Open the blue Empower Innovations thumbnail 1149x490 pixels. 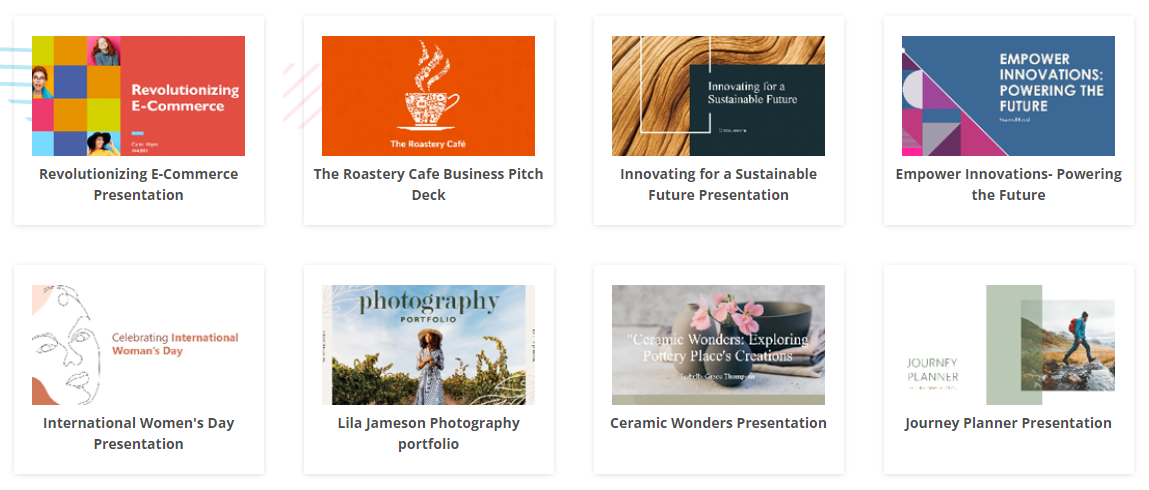click(x=1008, y=96)
